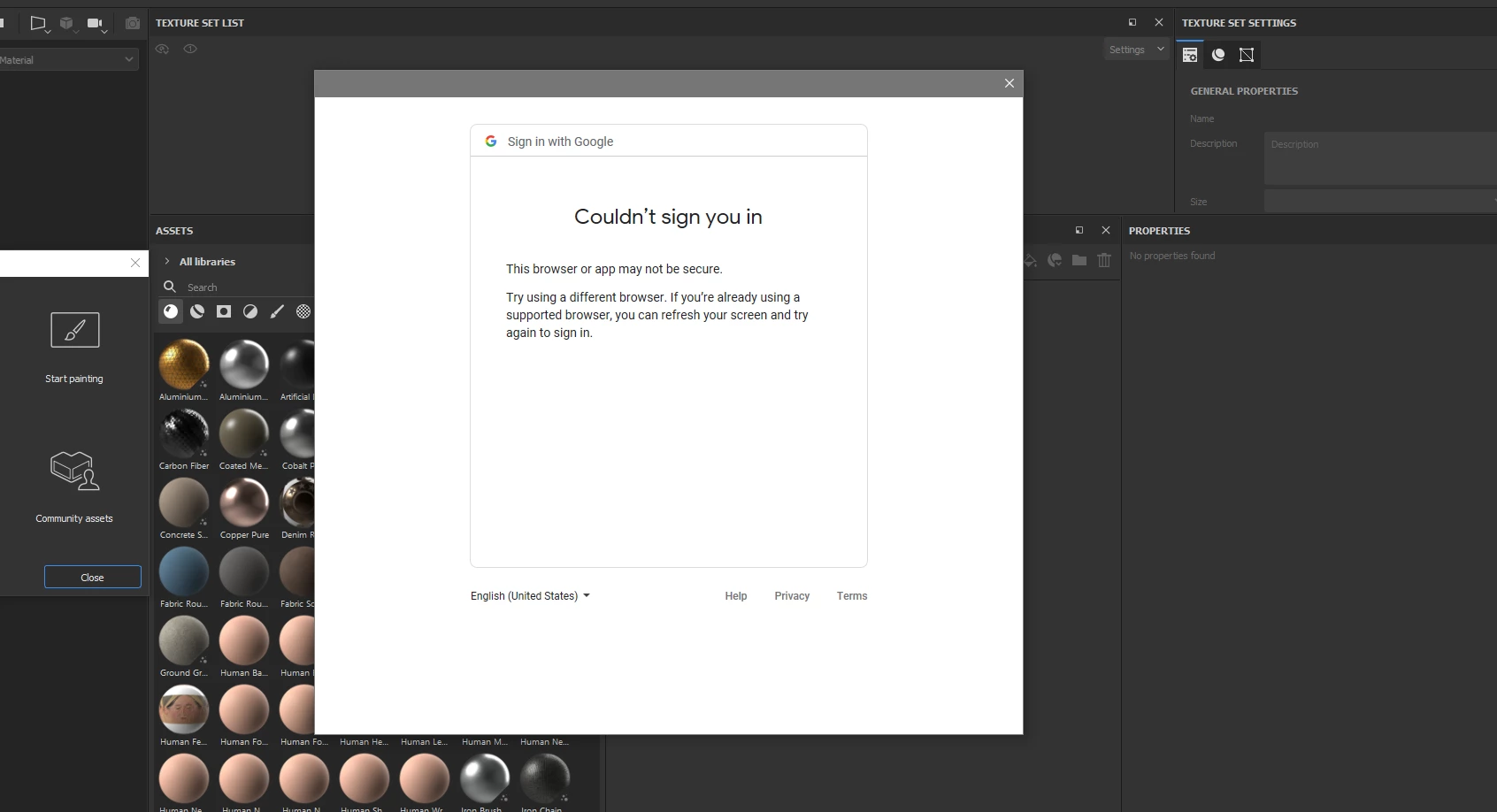Undock the Assets panel float icon

tap(1079, 230)
